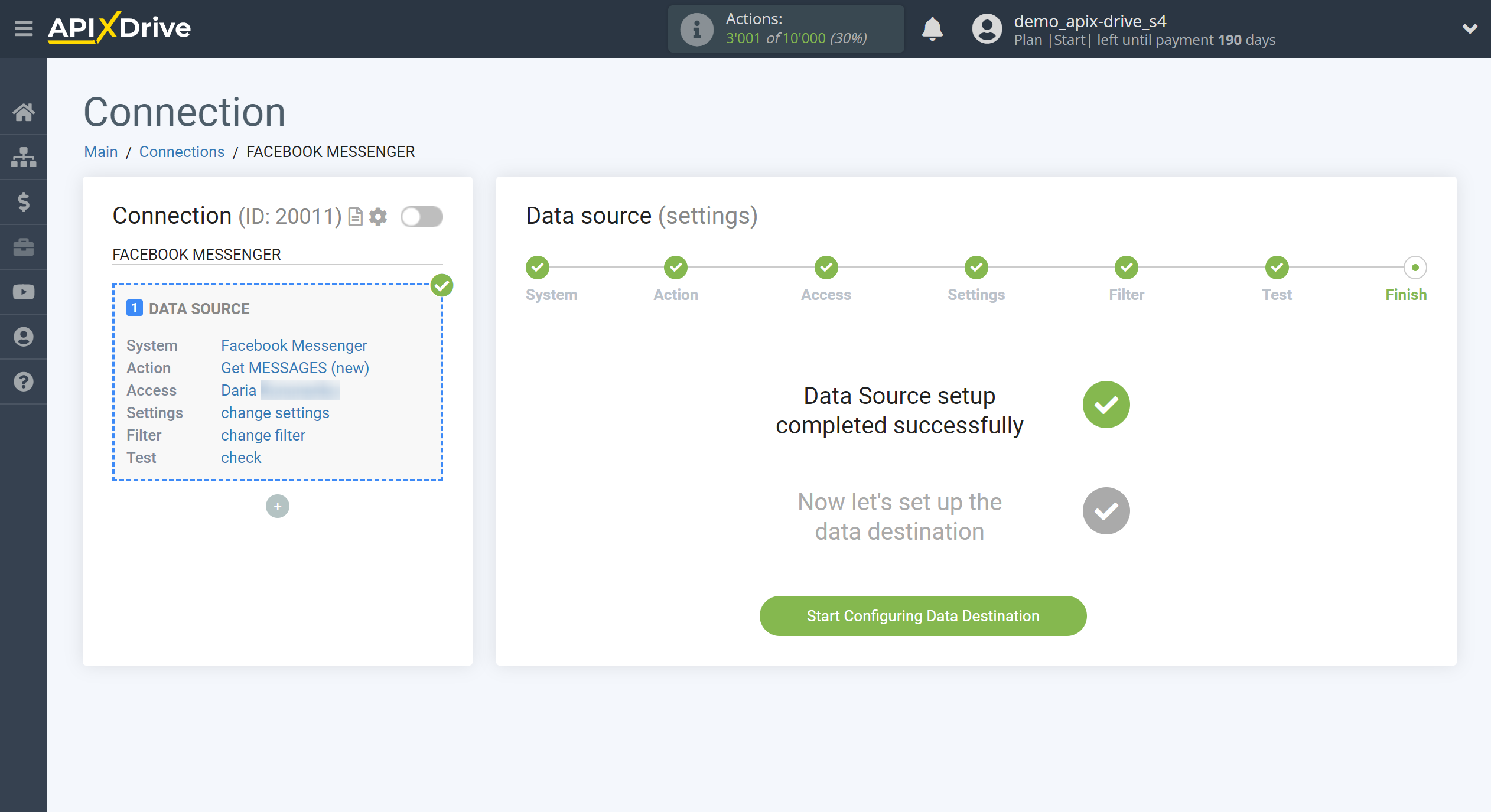Toggle the connection enable/disable switch
Image resolution: width=1491 pixels, height=812 pixels.
tap(421, 217)
